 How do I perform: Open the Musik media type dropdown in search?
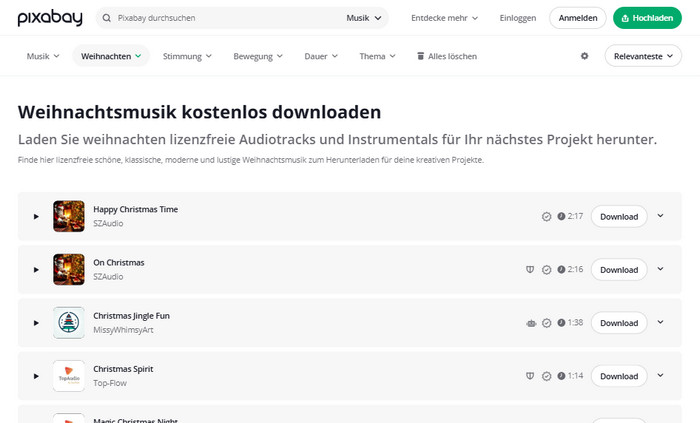click(364, 18)
